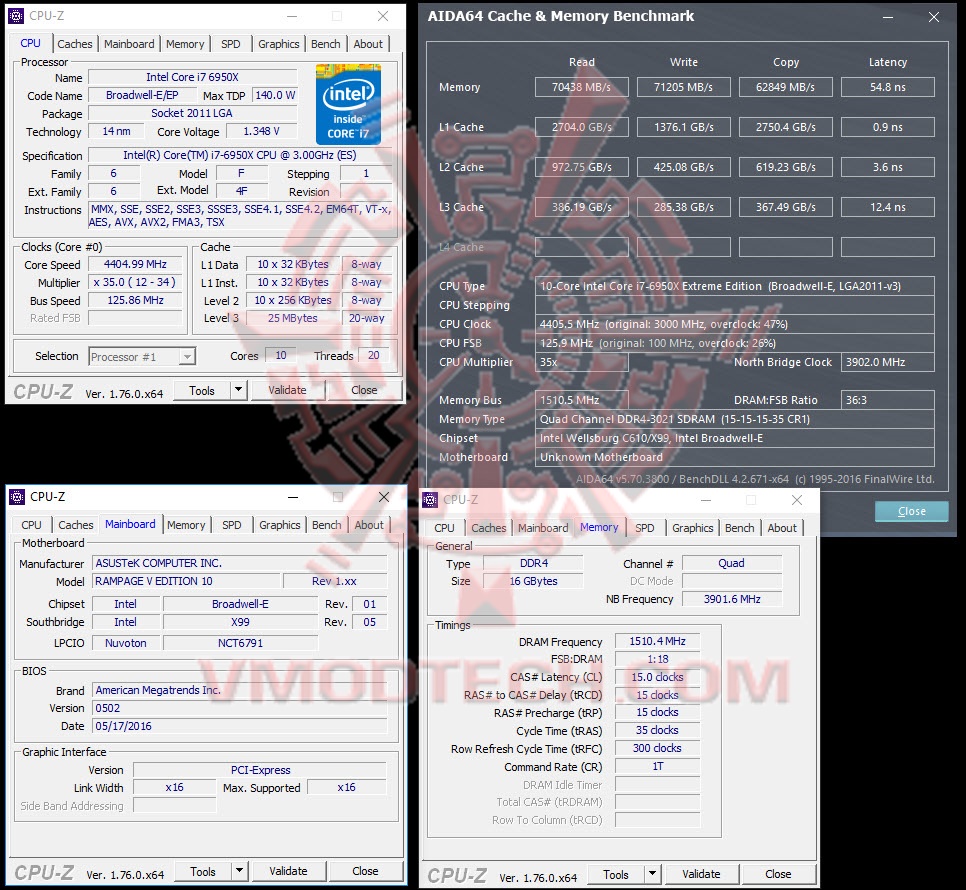Switch to Memory tab in the Mainboard CPU-Z window
Screen dimensions: 966x890
coord(186,525)
